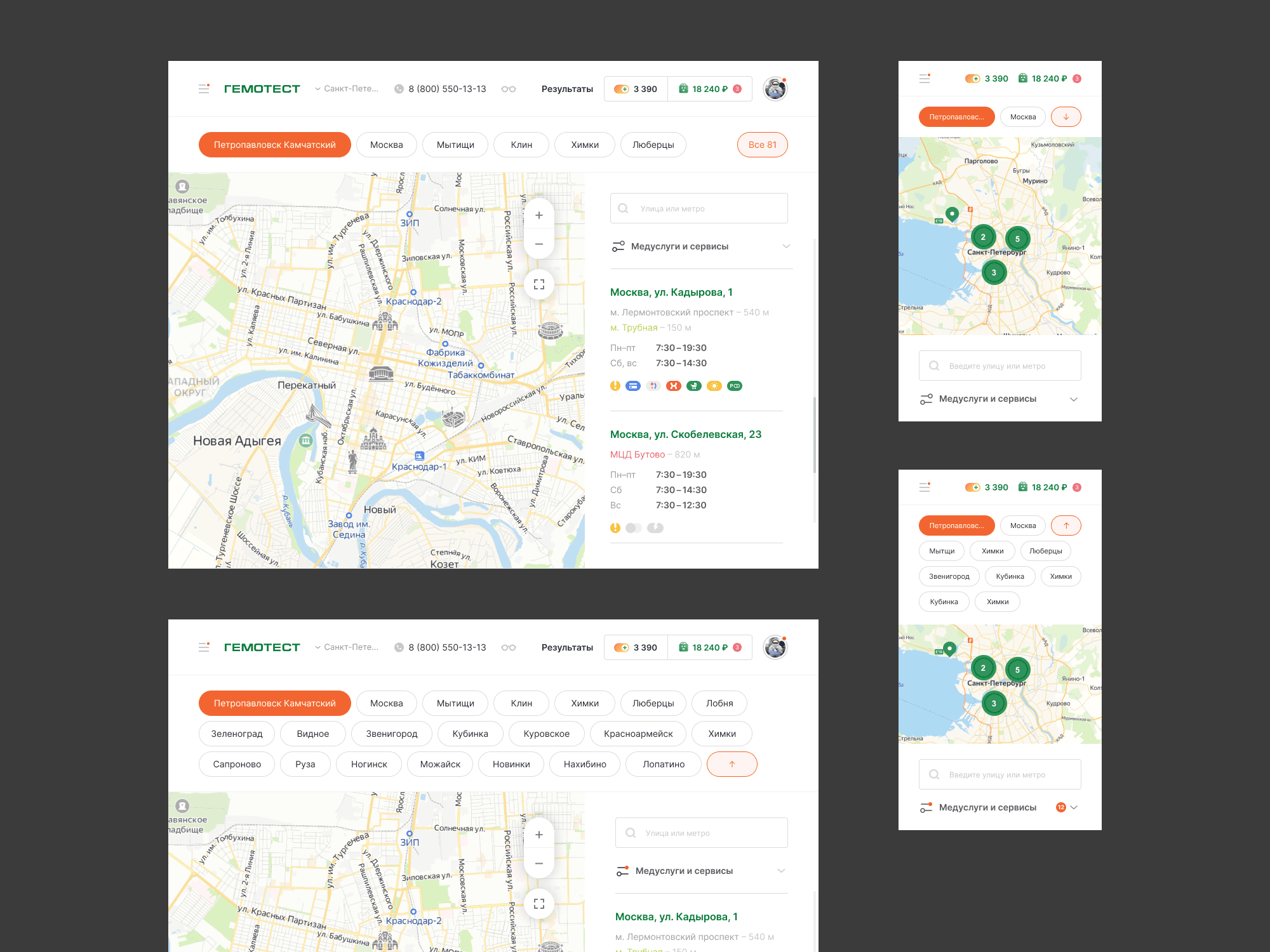The width and height of the screenshot is (1270, 952).
Task: Choose the Куровское city tab
Action: pos(546,734)
